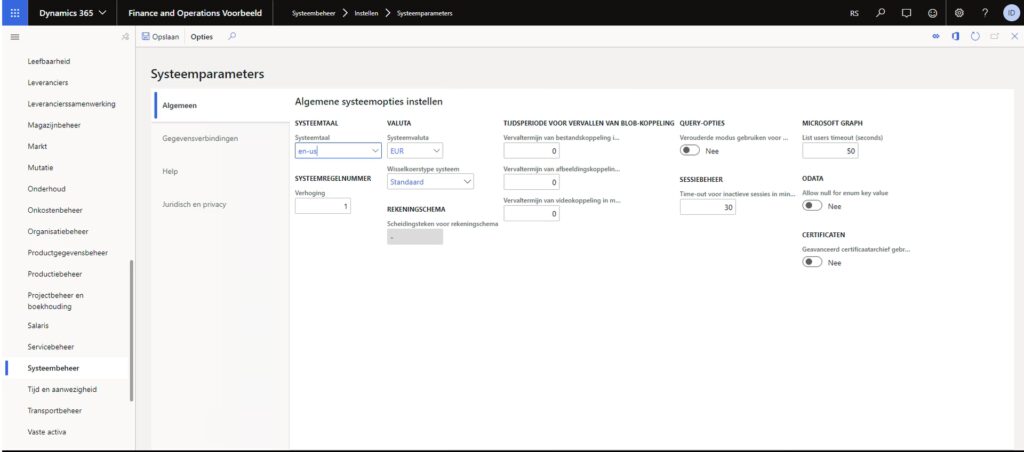This screenshot has height=452, width=1024.
Task: Open the messages chat icon
Action: [906, 13]
